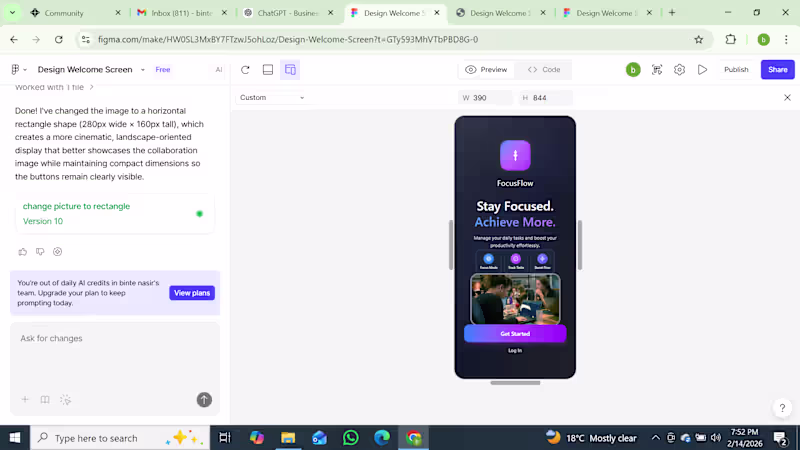Expand the Worked with 1 file chevron
This screenshot has height=450, width=800.
(92, 87)
